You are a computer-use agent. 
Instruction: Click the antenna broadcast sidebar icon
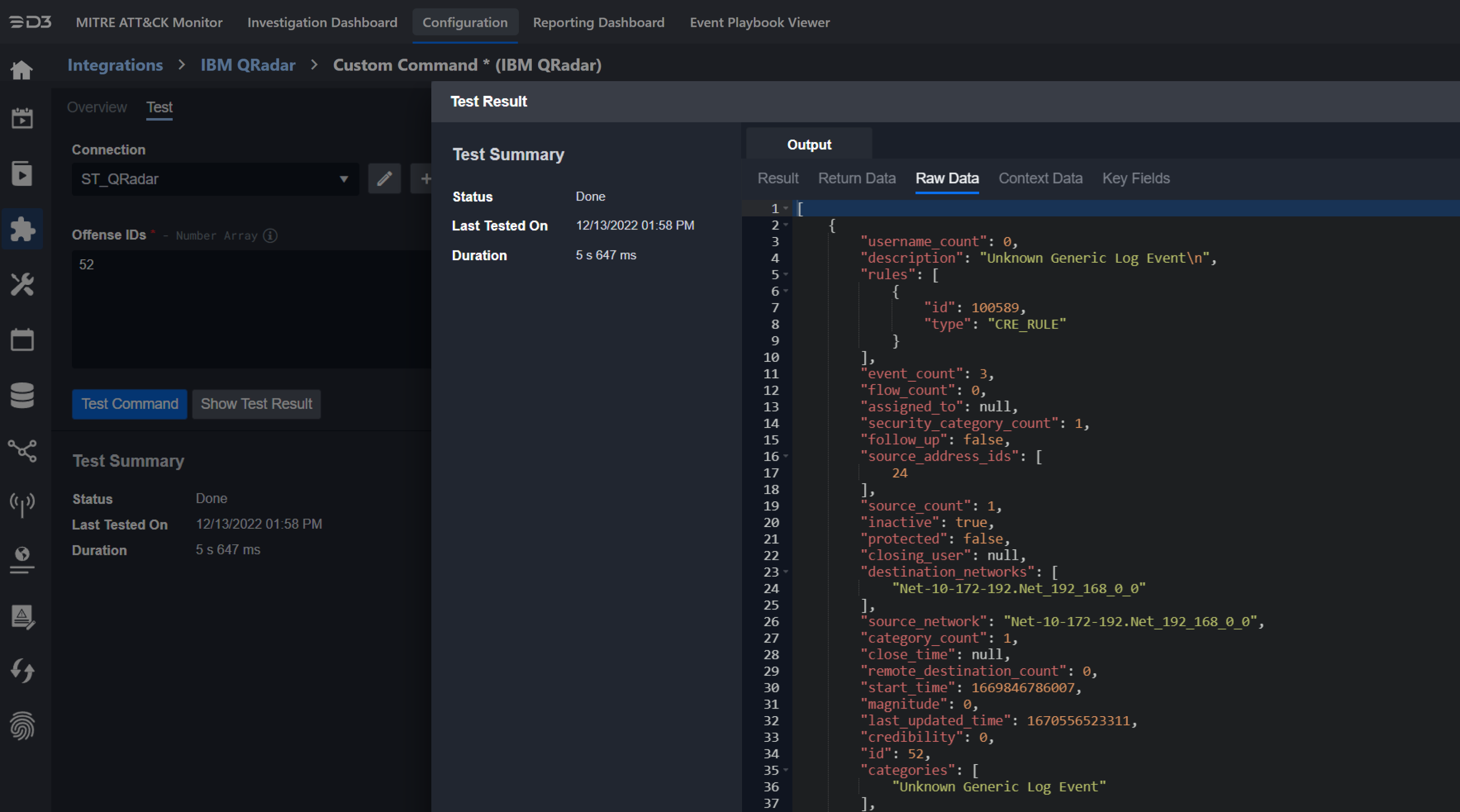(x=22, y=504)
